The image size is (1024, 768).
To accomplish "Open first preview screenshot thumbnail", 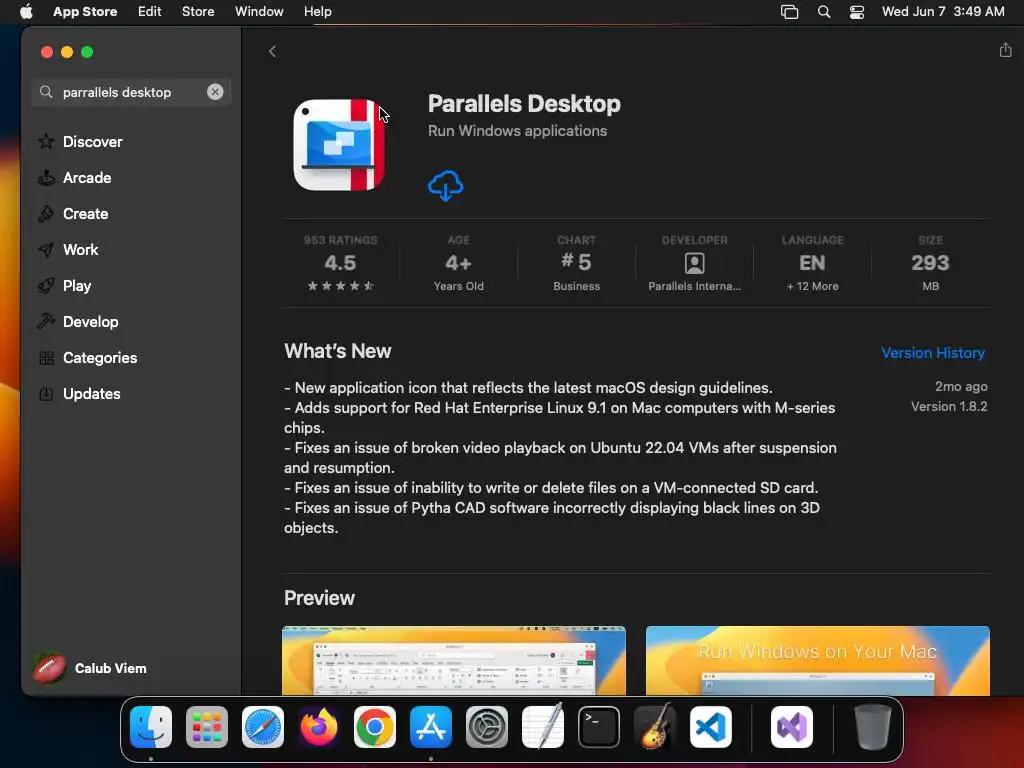I will point(453,660).
